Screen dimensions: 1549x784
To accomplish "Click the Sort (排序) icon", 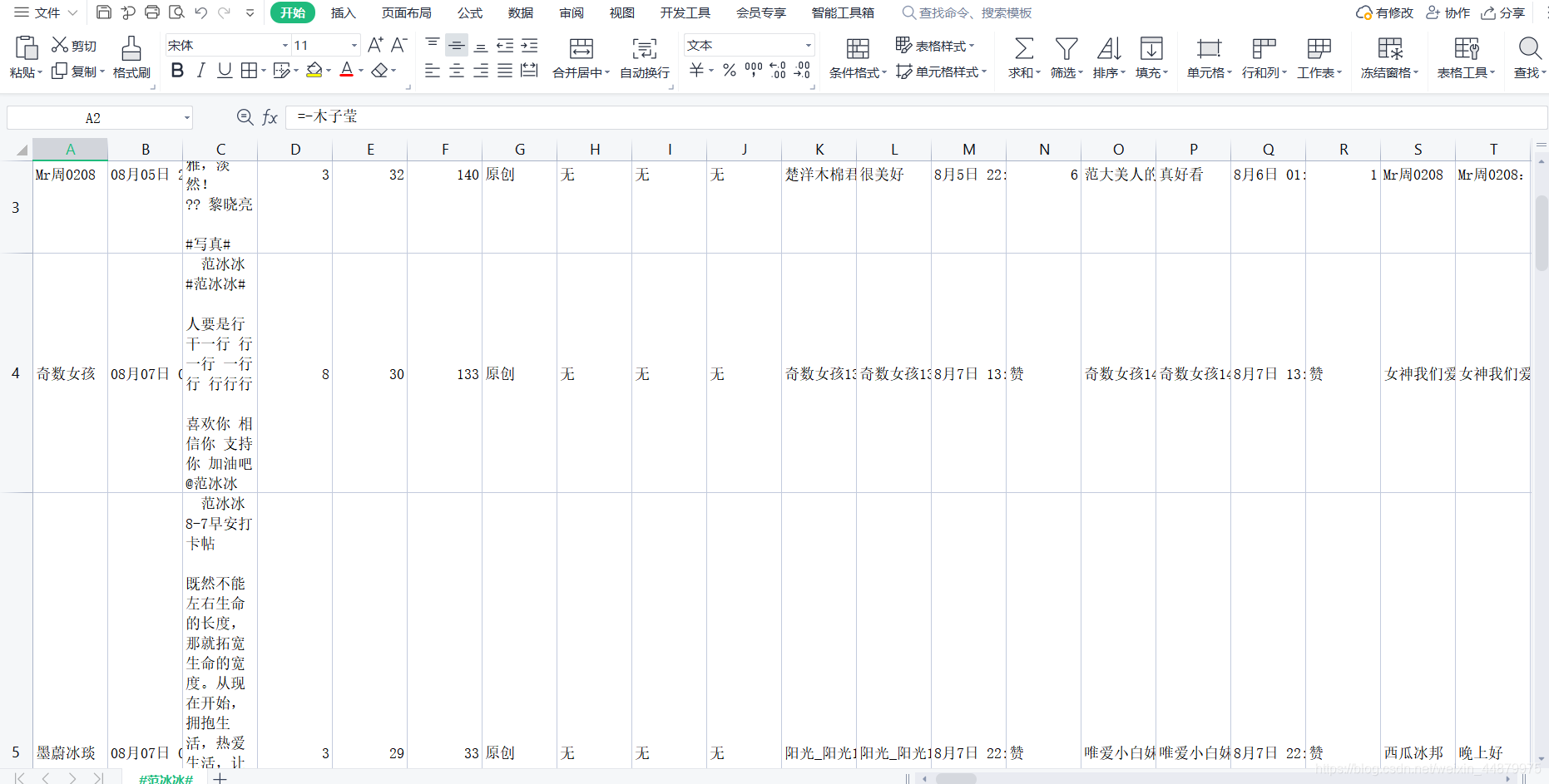I will [x=1109, y=48].
